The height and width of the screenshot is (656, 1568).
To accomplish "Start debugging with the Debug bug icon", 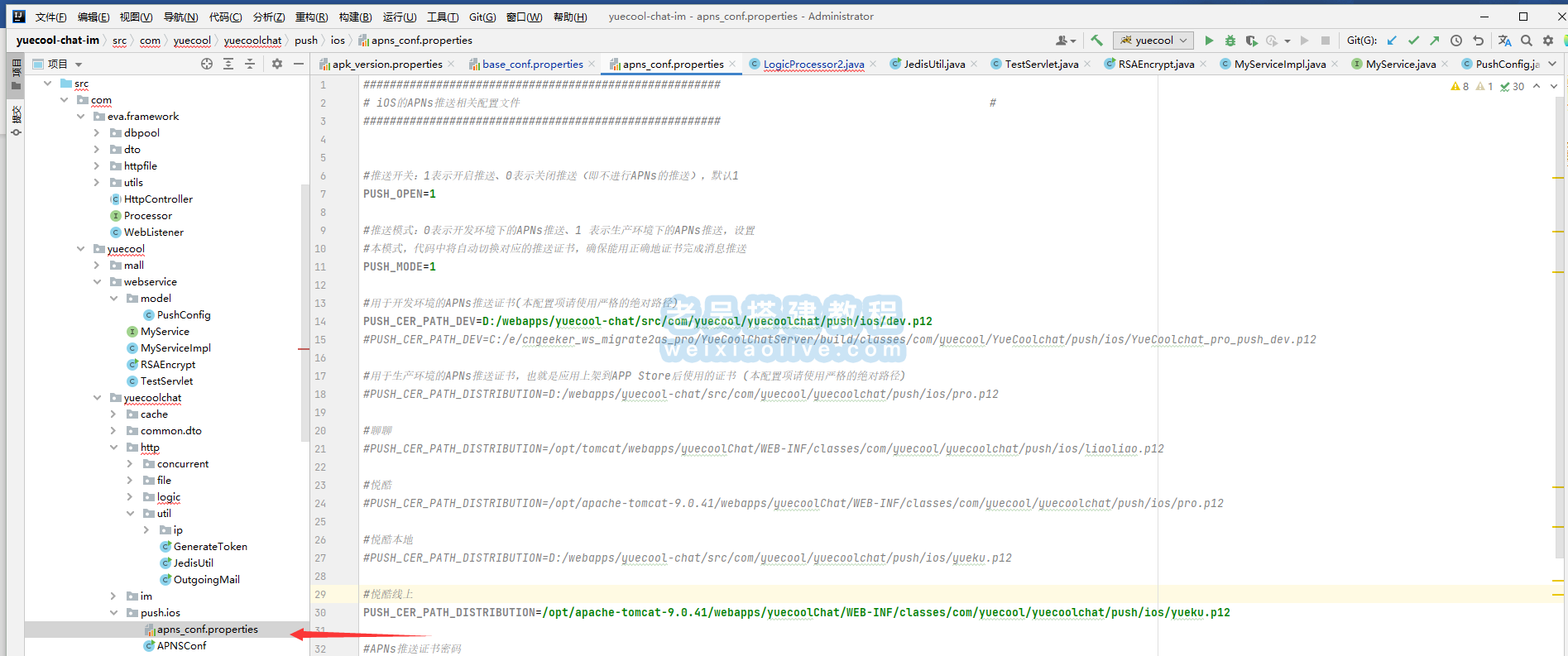I will click(x=1230, y=41).
